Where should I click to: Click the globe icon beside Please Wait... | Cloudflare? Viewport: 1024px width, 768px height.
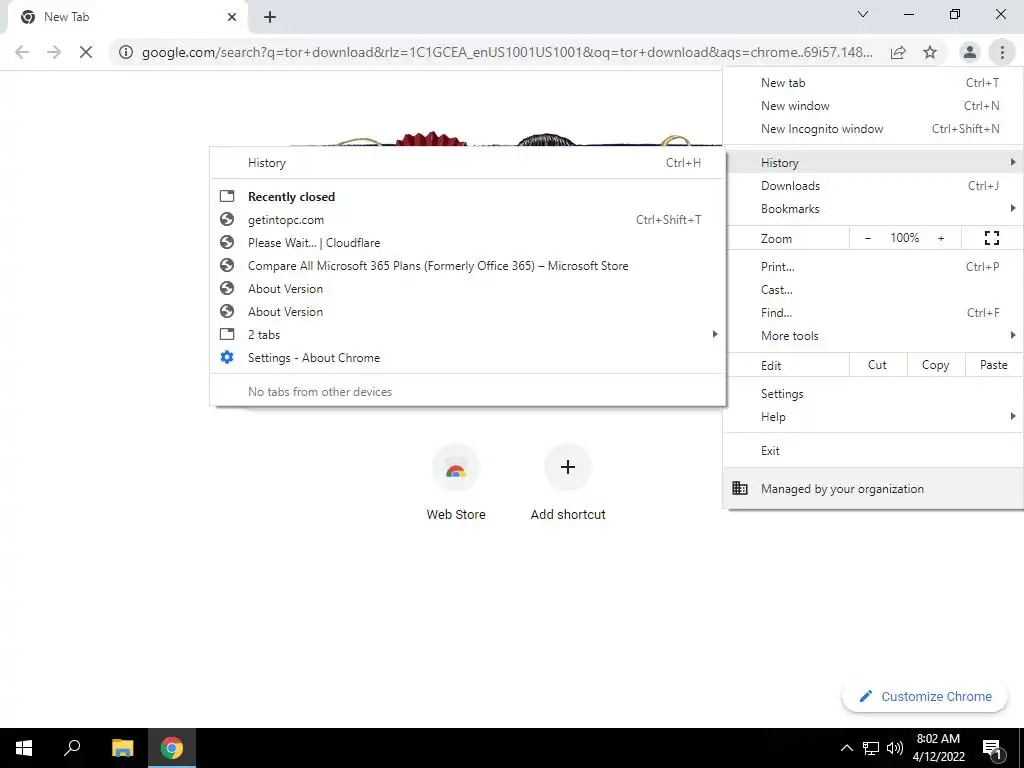point(227,242)
